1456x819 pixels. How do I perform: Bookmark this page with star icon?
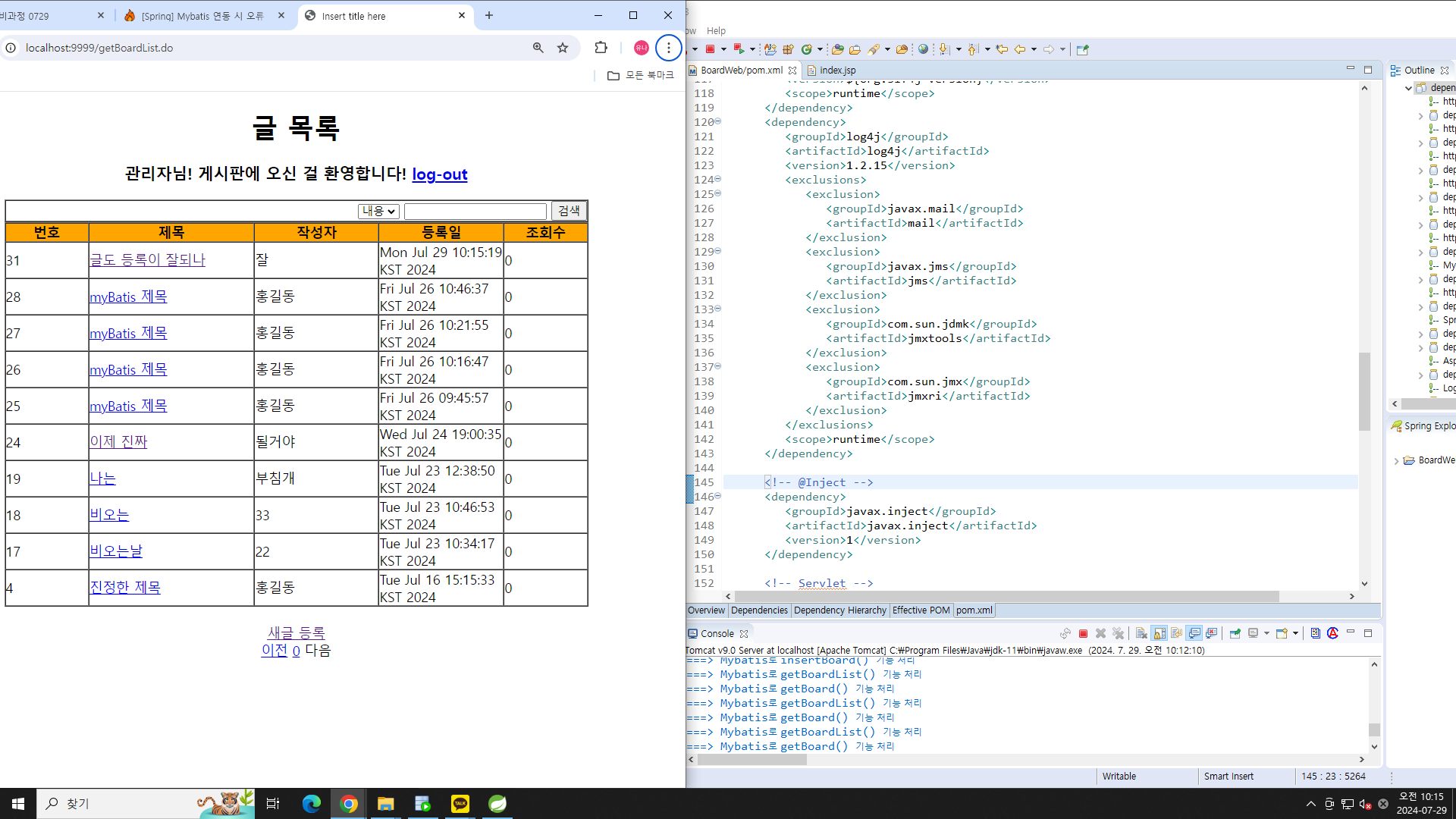click(563, 48)
